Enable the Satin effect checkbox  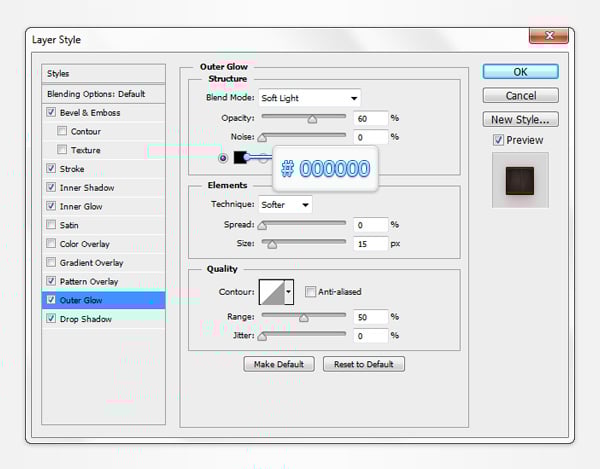[x=51, y=225]
